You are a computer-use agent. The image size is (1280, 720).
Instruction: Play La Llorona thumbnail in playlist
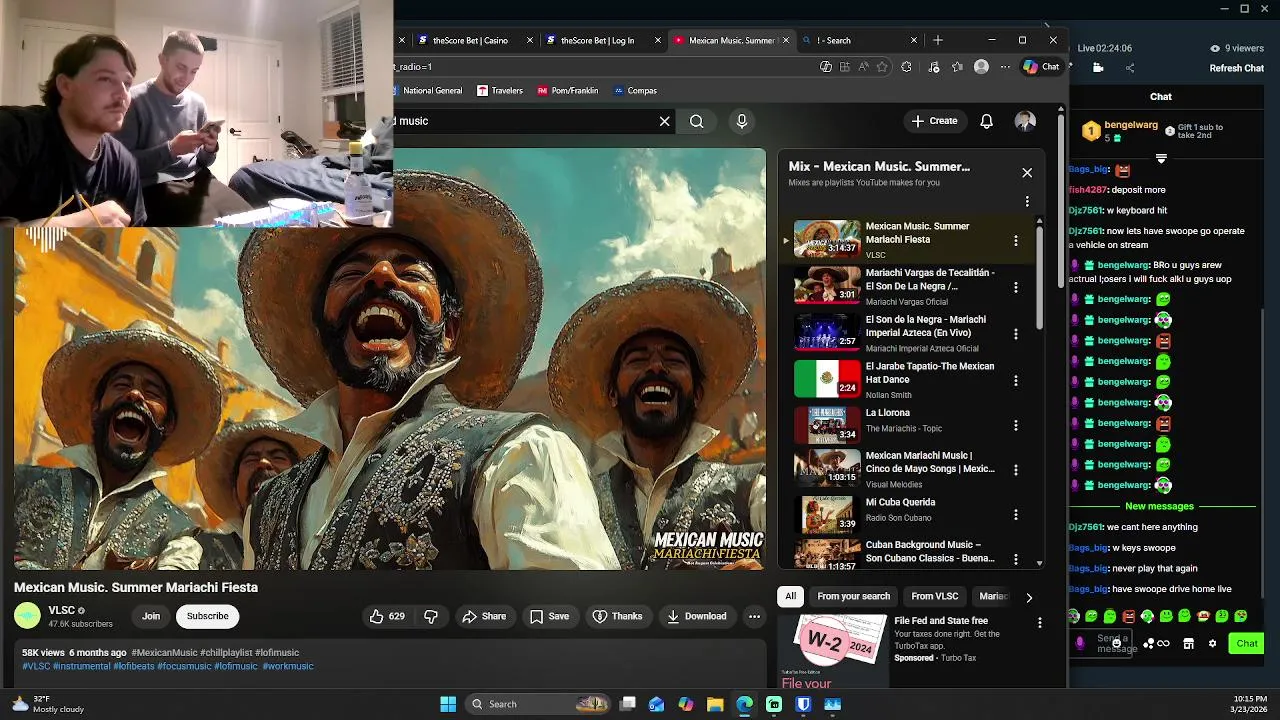click(x=827, y=425)
